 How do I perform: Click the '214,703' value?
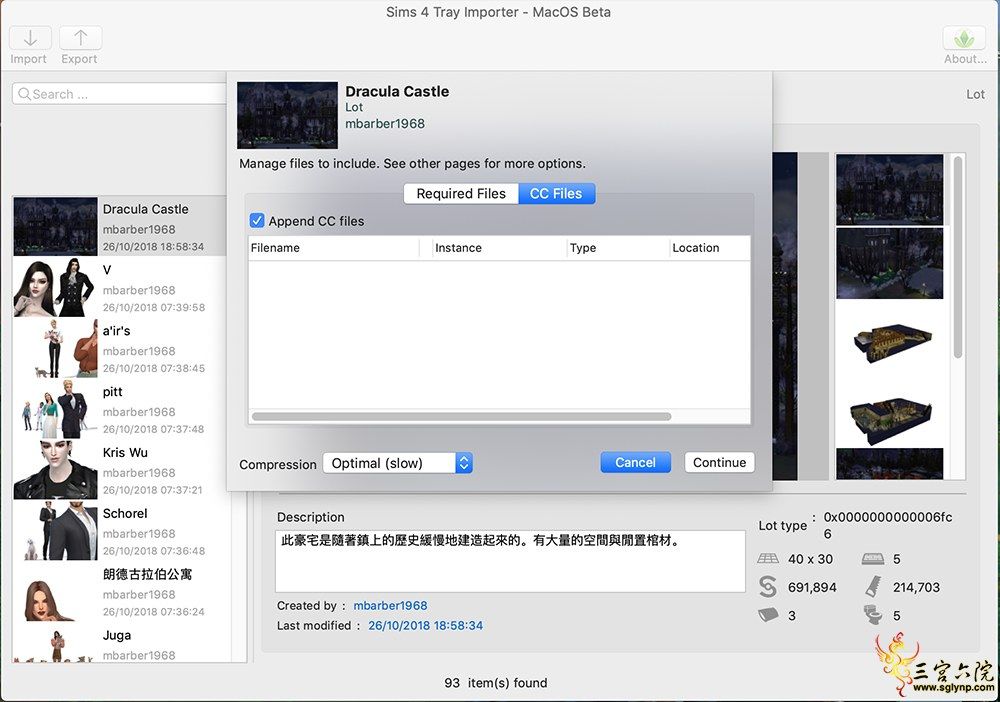tap(916, 587)
